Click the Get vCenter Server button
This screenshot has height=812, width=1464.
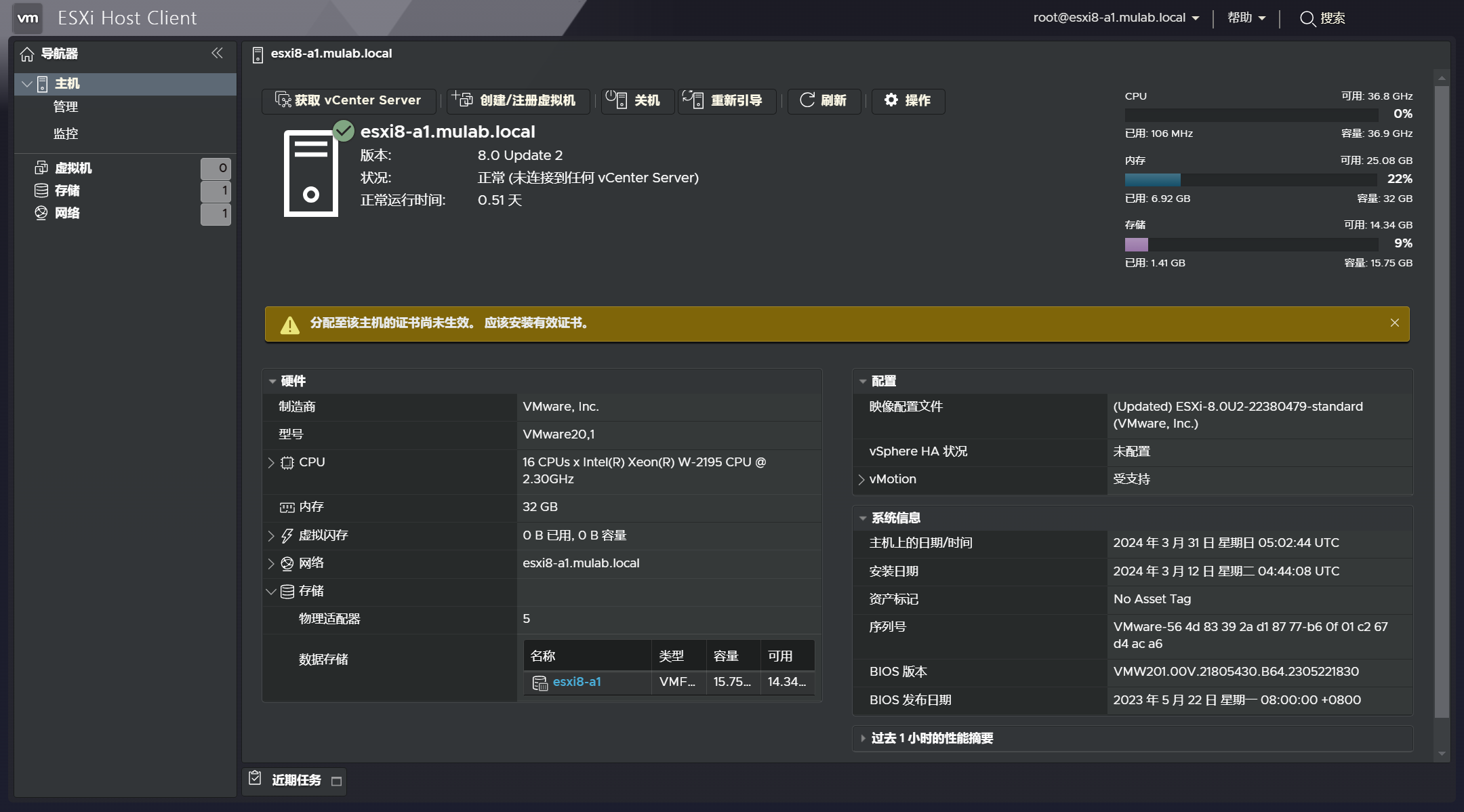click(x=348, y=101)
